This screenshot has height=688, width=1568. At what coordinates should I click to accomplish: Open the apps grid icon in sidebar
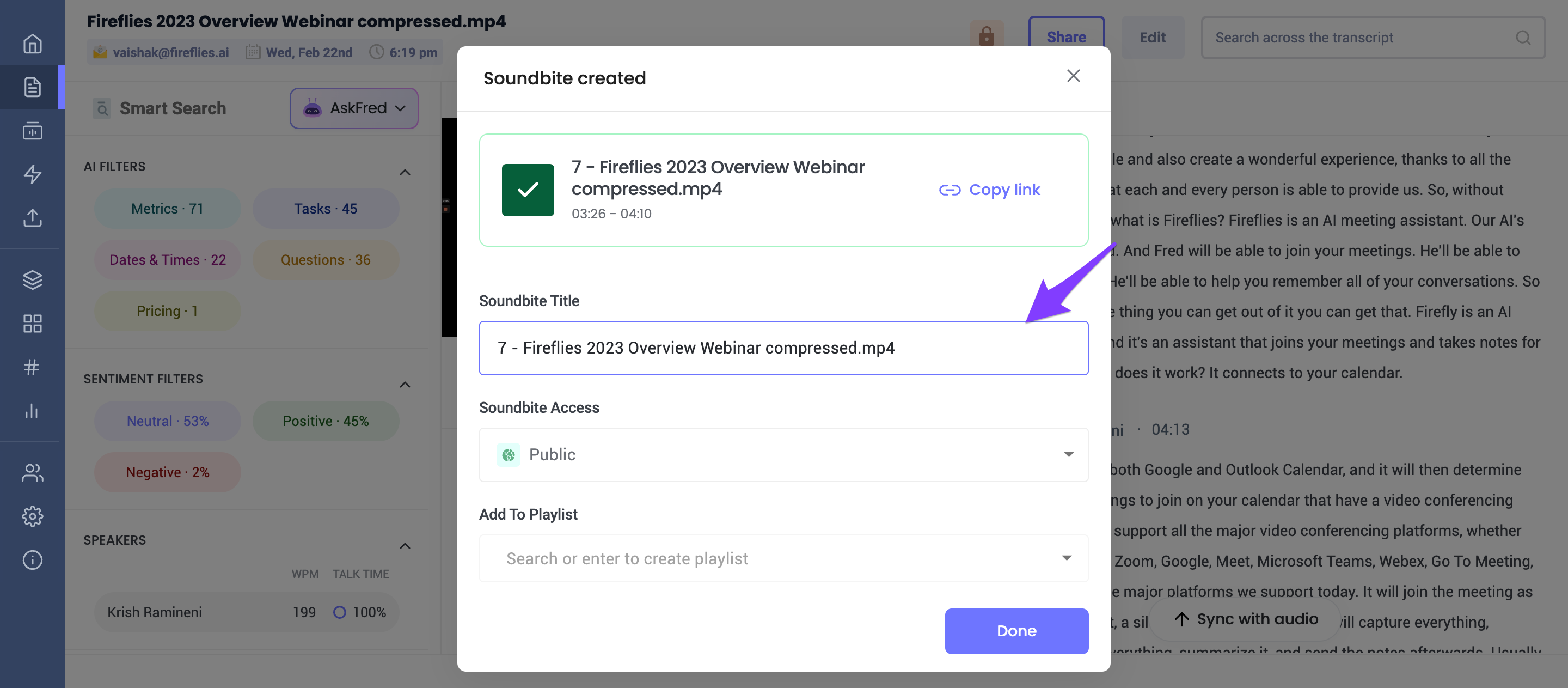[32, 323]
